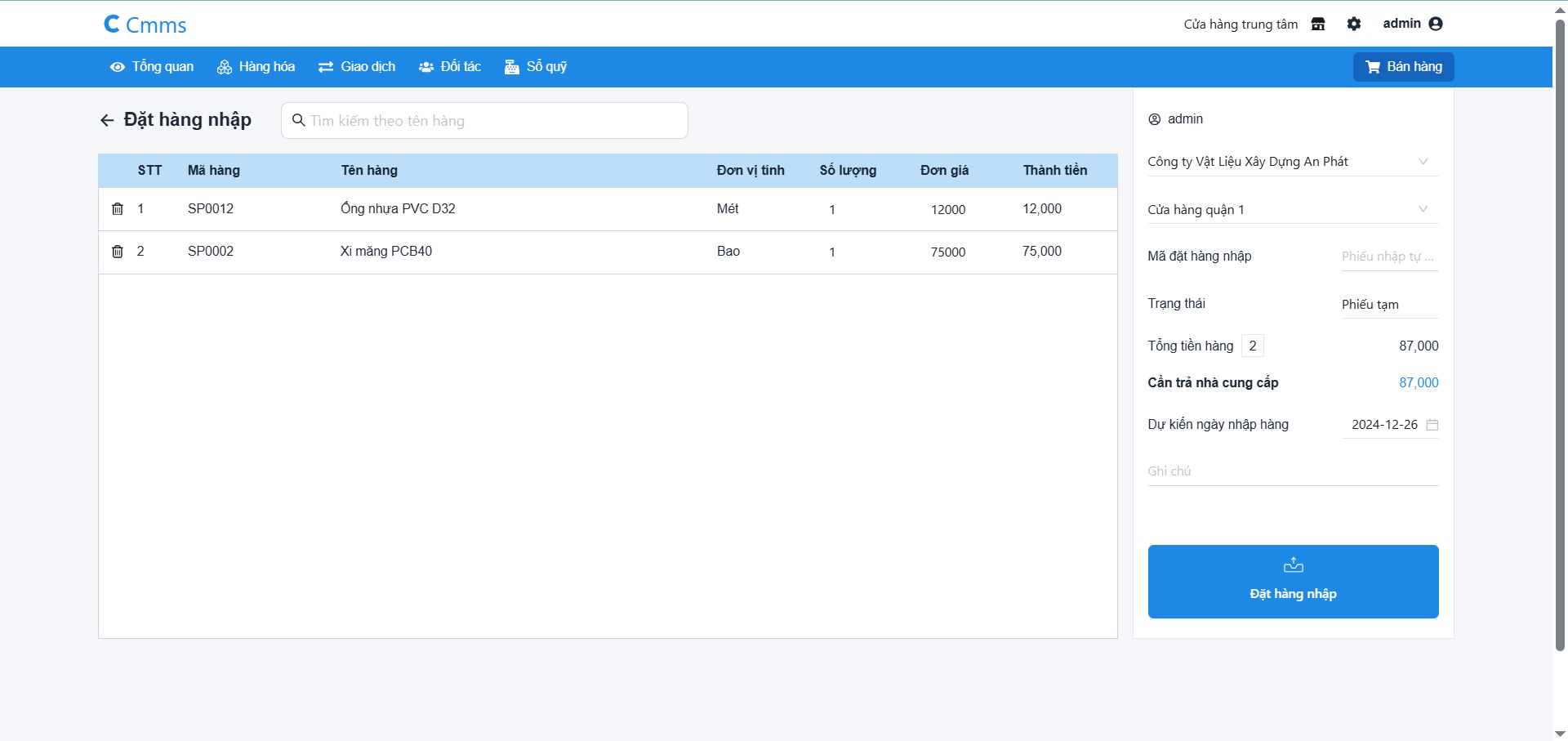Click the admin user avatar icon
The width and height of the screenshot is (1568, 741).
1436,24
